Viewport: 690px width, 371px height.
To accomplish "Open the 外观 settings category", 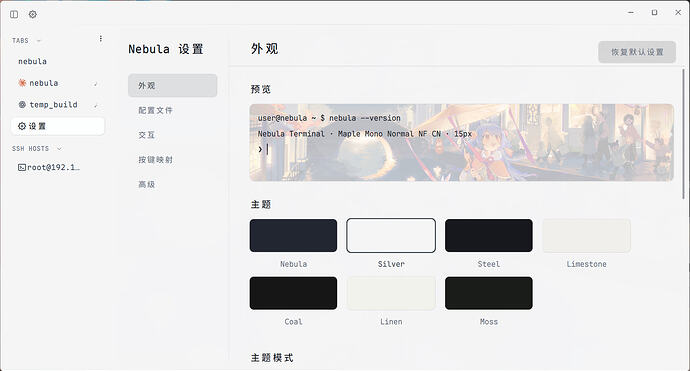I will (172, 85).
